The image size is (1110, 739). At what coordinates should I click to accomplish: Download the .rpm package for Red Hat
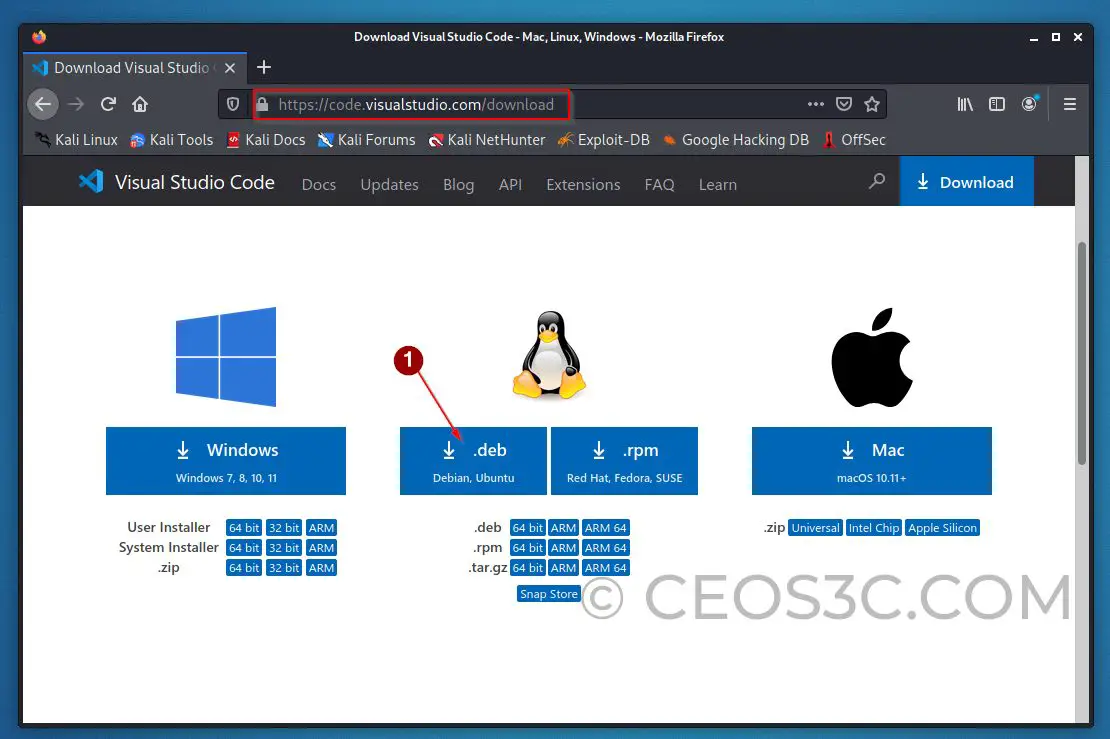coord(624,461)
